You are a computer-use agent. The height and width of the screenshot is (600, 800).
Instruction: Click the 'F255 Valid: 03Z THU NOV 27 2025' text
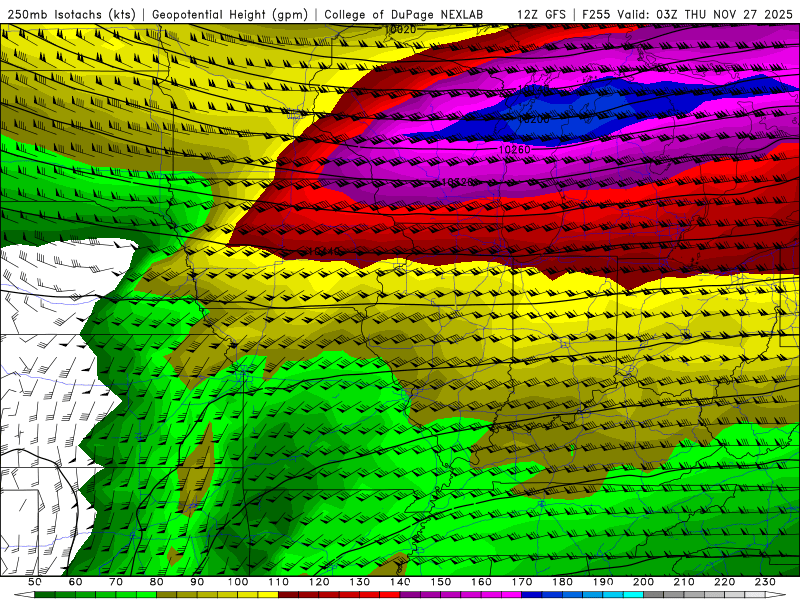[690, 15]
